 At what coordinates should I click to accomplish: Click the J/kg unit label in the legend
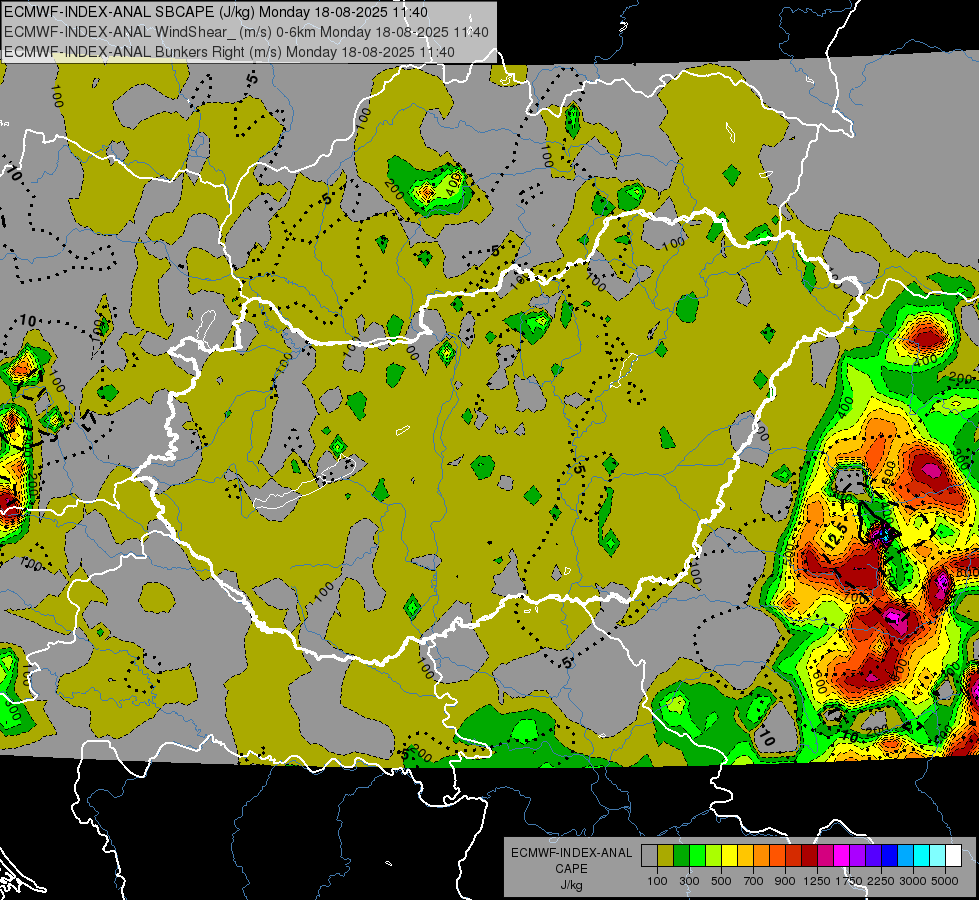click(571, 885)
